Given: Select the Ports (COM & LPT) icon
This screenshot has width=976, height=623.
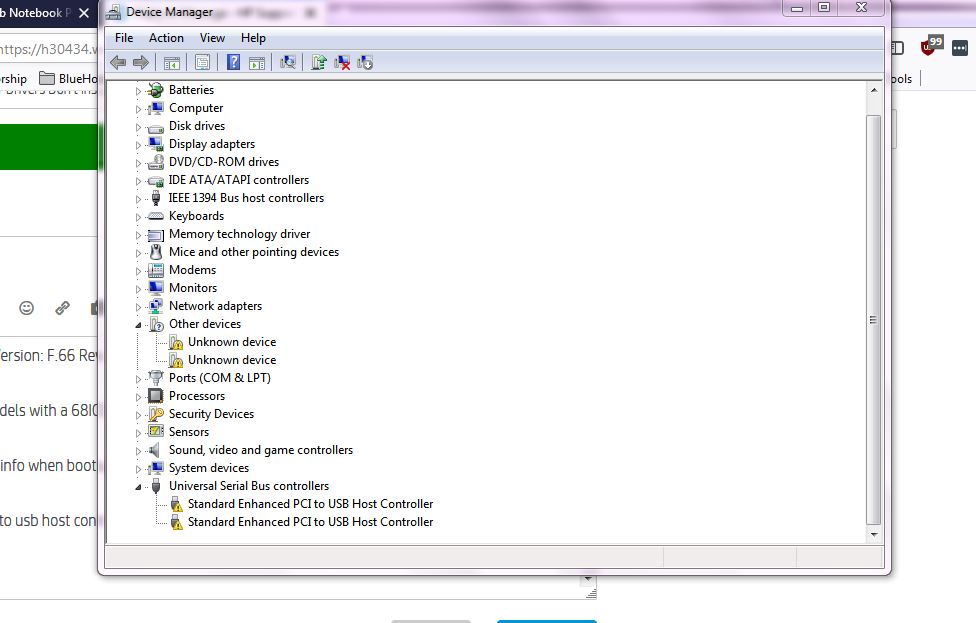Looking at the screenshot, I should [156, 378].
